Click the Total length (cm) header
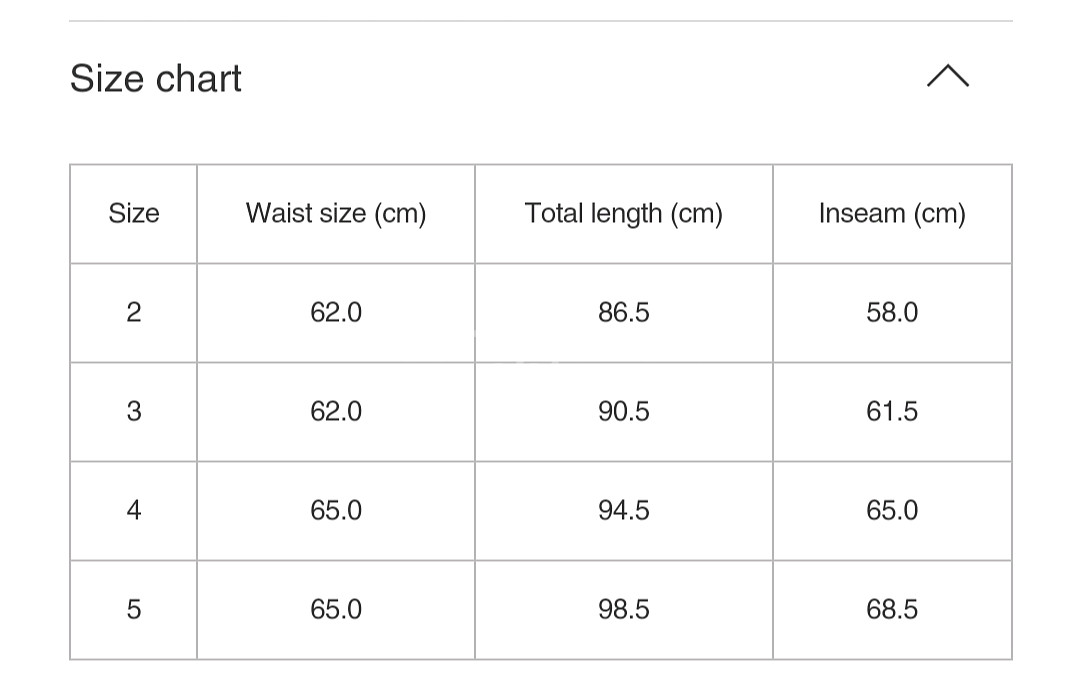Screen dimensions: 1080x690 (x=624, y=213)
